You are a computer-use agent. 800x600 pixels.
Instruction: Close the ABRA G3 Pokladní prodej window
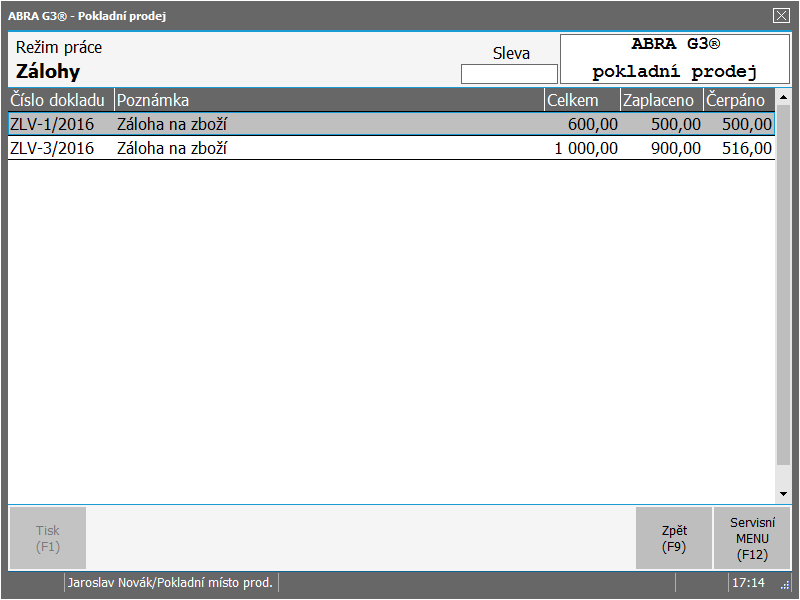pos(781,15)
